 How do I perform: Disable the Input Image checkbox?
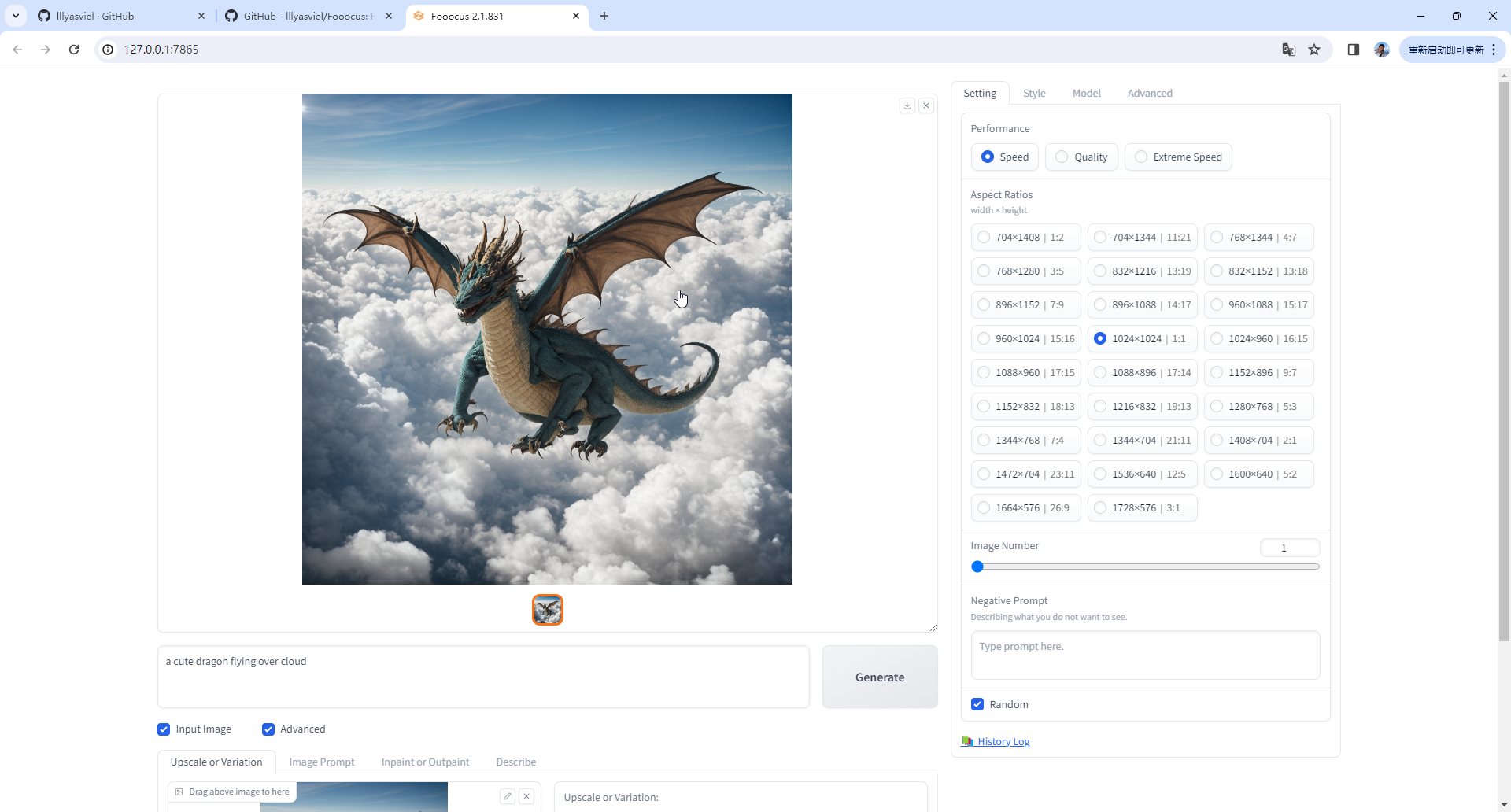164,729
